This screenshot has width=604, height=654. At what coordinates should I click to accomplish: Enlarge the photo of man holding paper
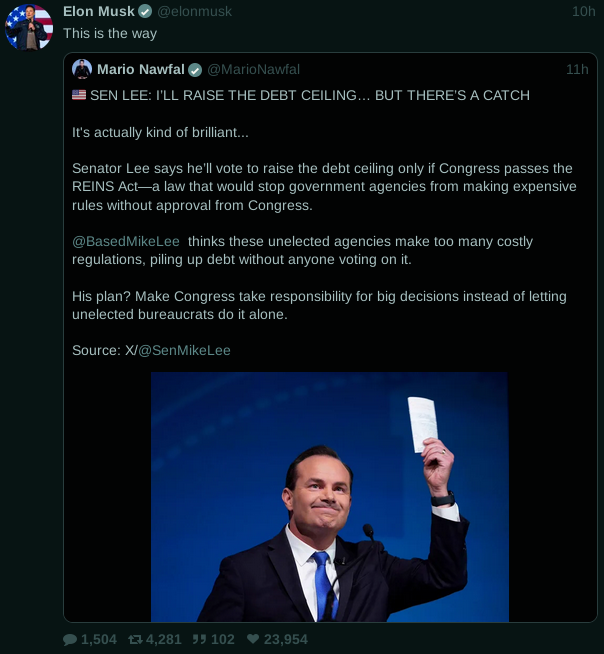coord(330,497)
